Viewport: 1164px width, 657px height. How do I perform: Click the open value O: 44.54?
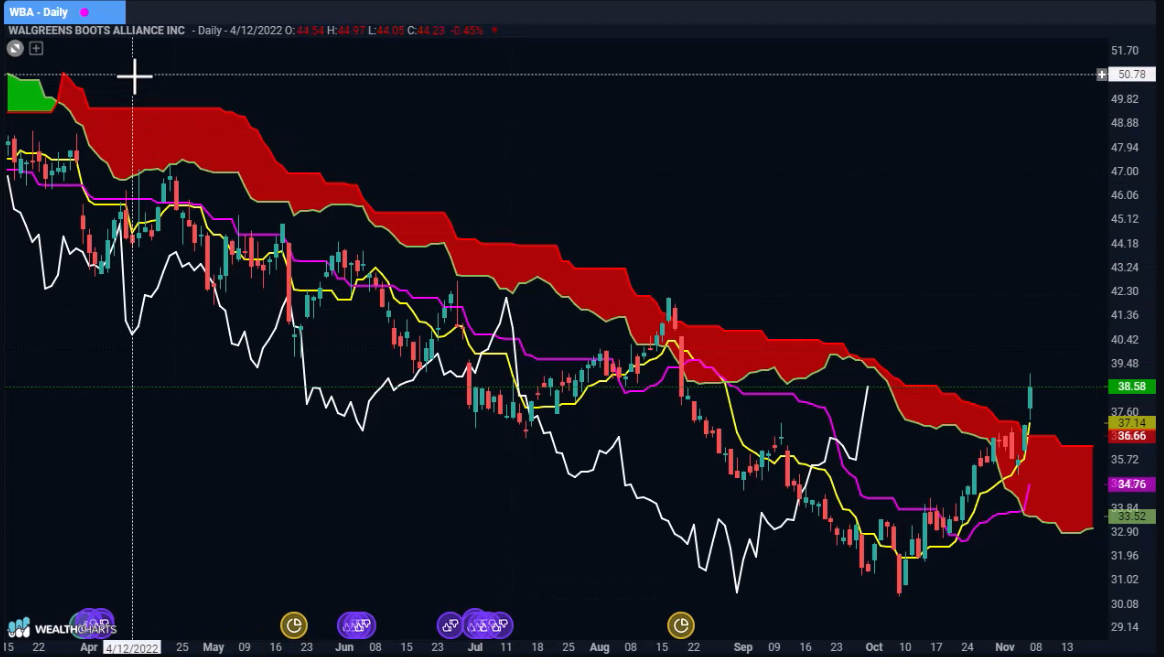[304, 30]
